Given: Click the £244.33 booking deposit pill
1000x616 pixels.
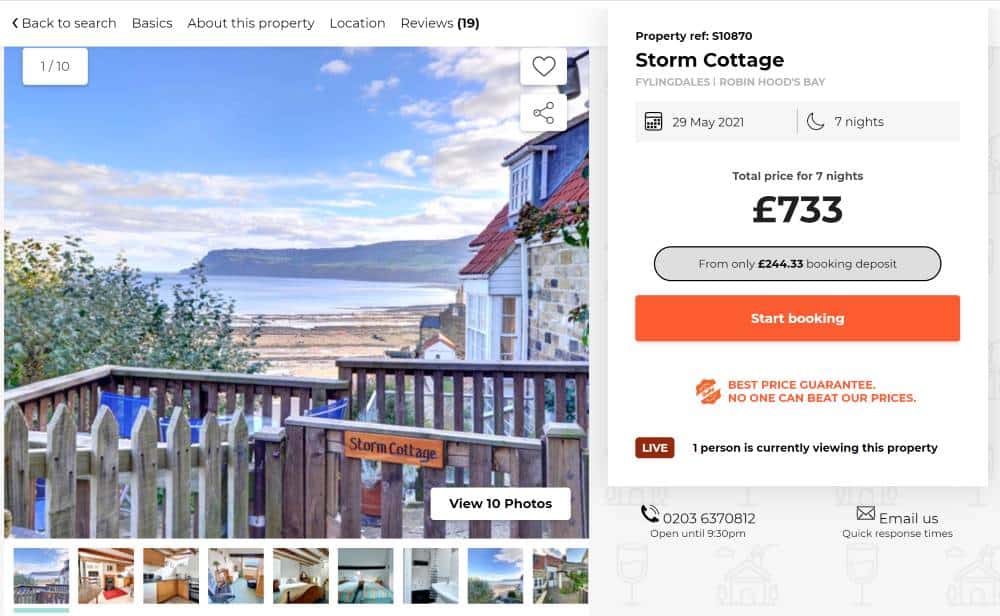Looking at the screenshot, I should [797, 263].
